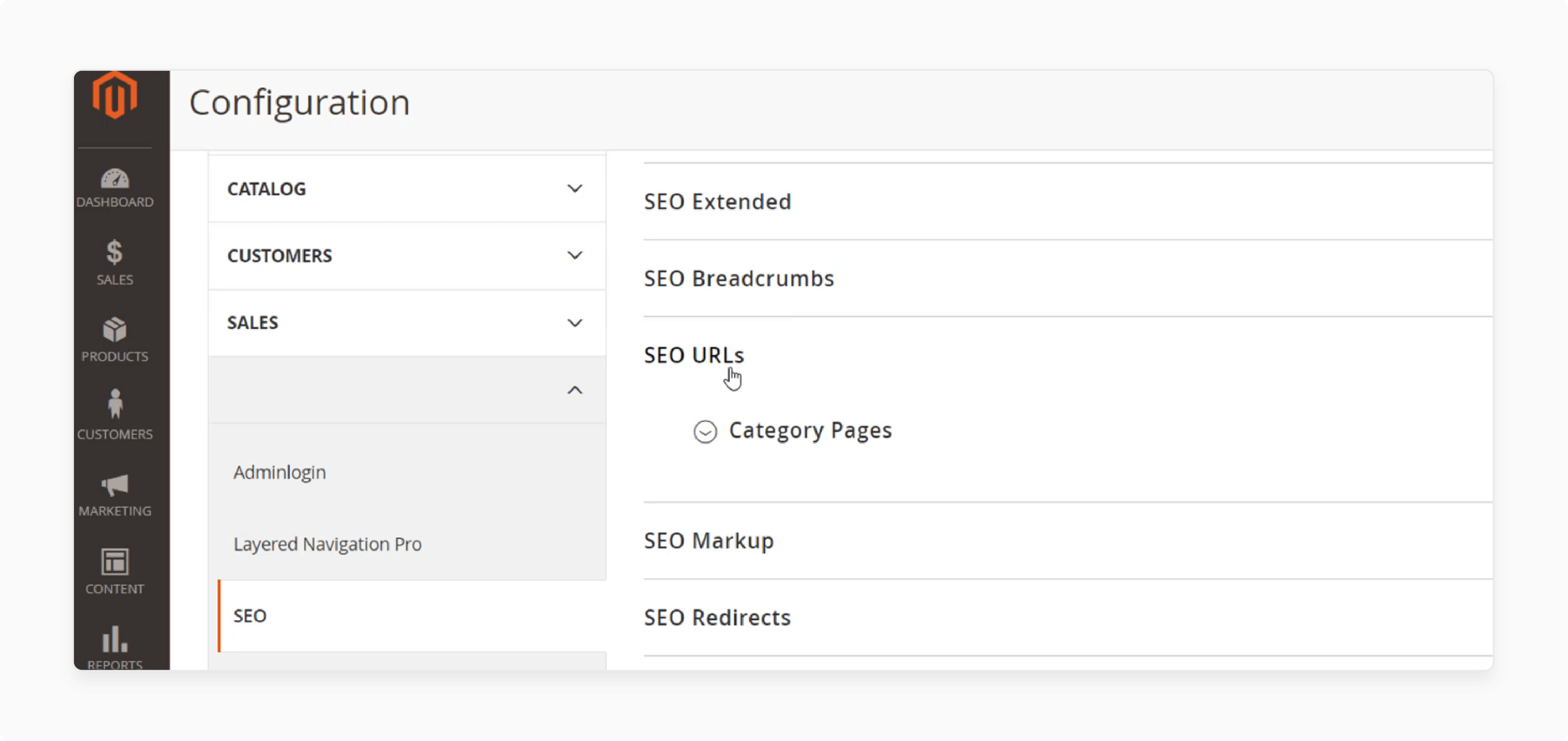Click the Magento logo icon

click(115, 95)
